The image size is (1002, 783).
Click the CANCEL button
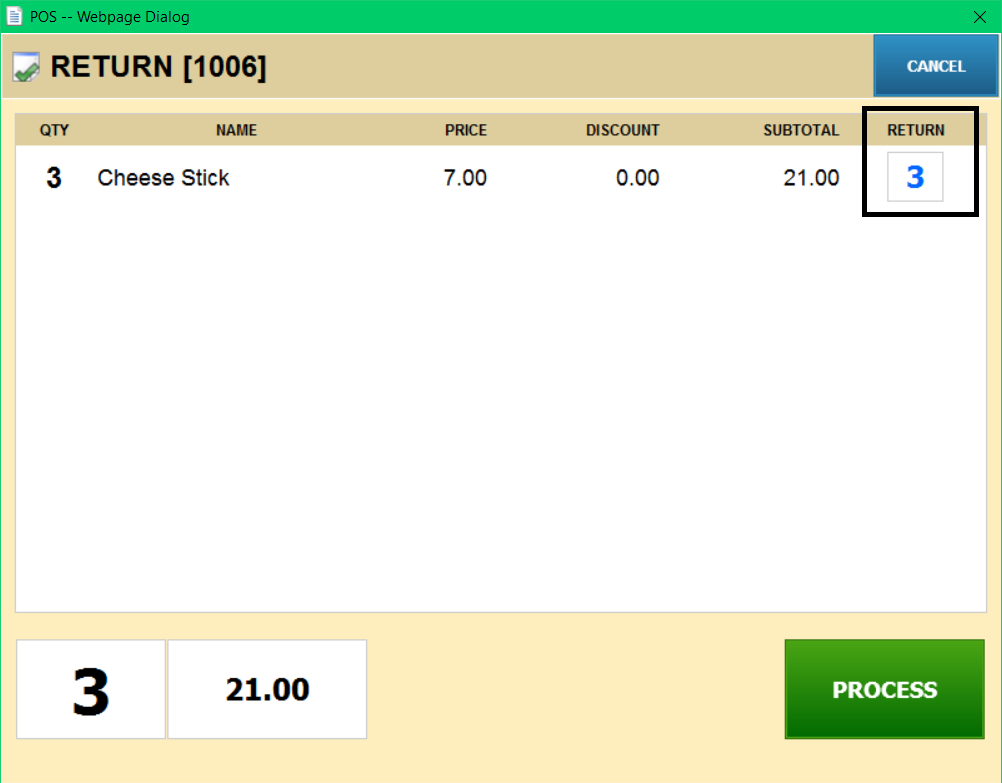pos(935,65)
